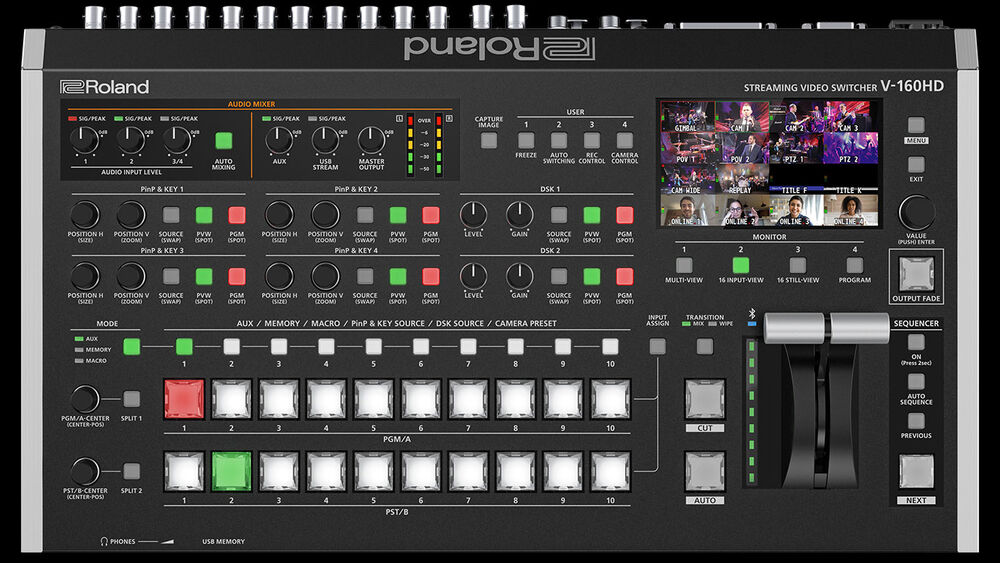Toggle PinP & KEY 2 PVW button

tap(398, 215)
